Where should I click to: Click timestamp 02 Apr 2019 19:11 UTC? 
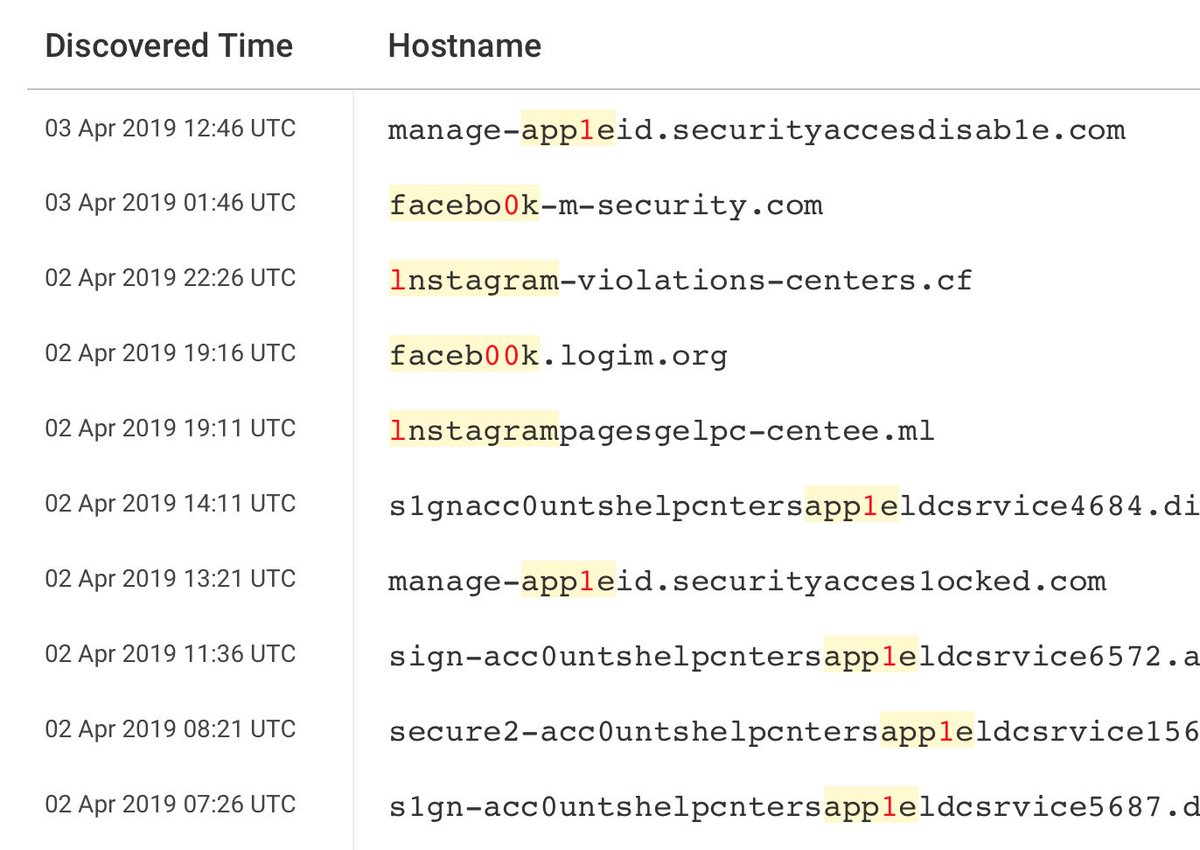(x=171, y=428)
